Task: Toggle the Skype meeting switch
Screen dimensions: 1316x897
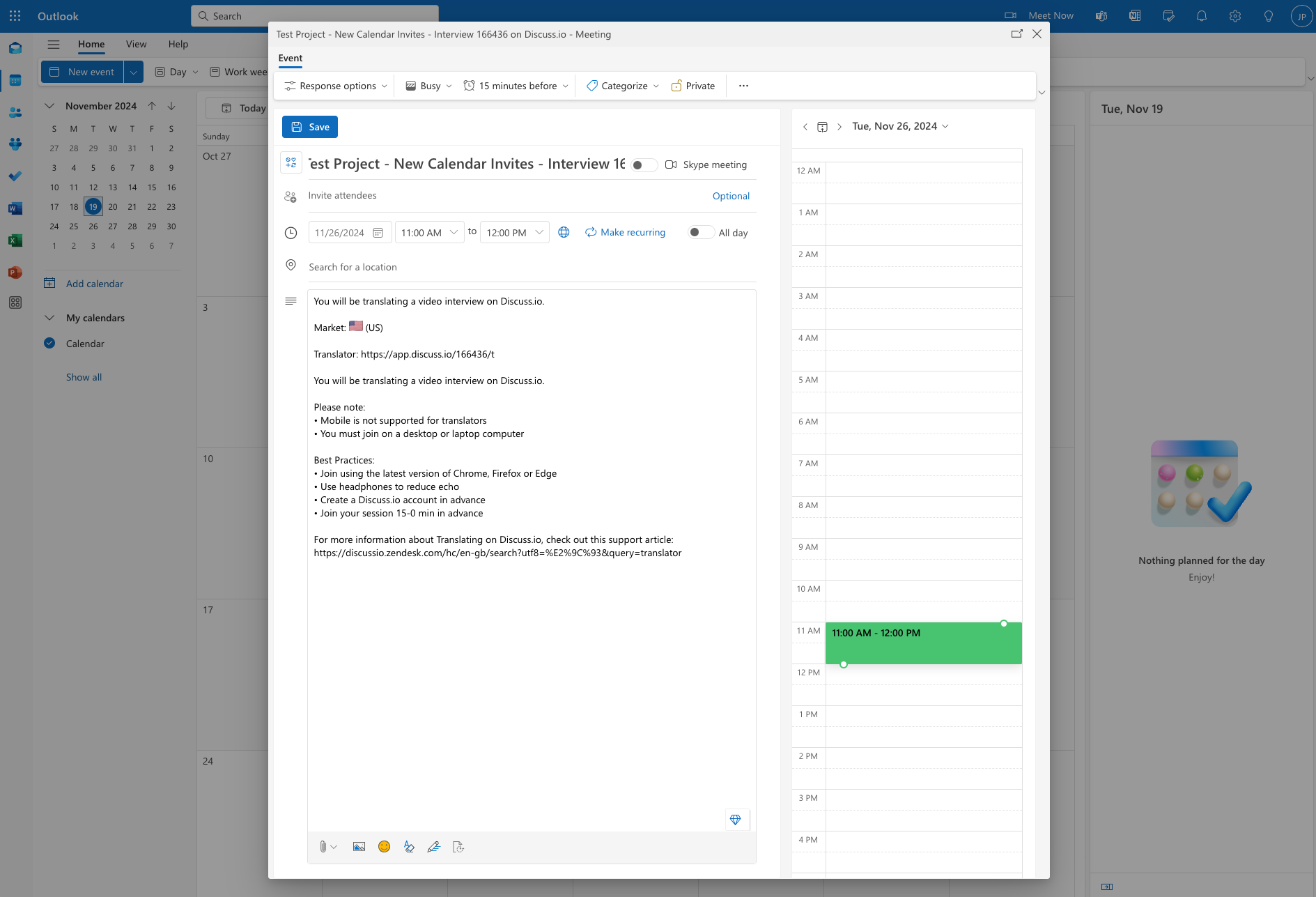Action: pos(644,165)
